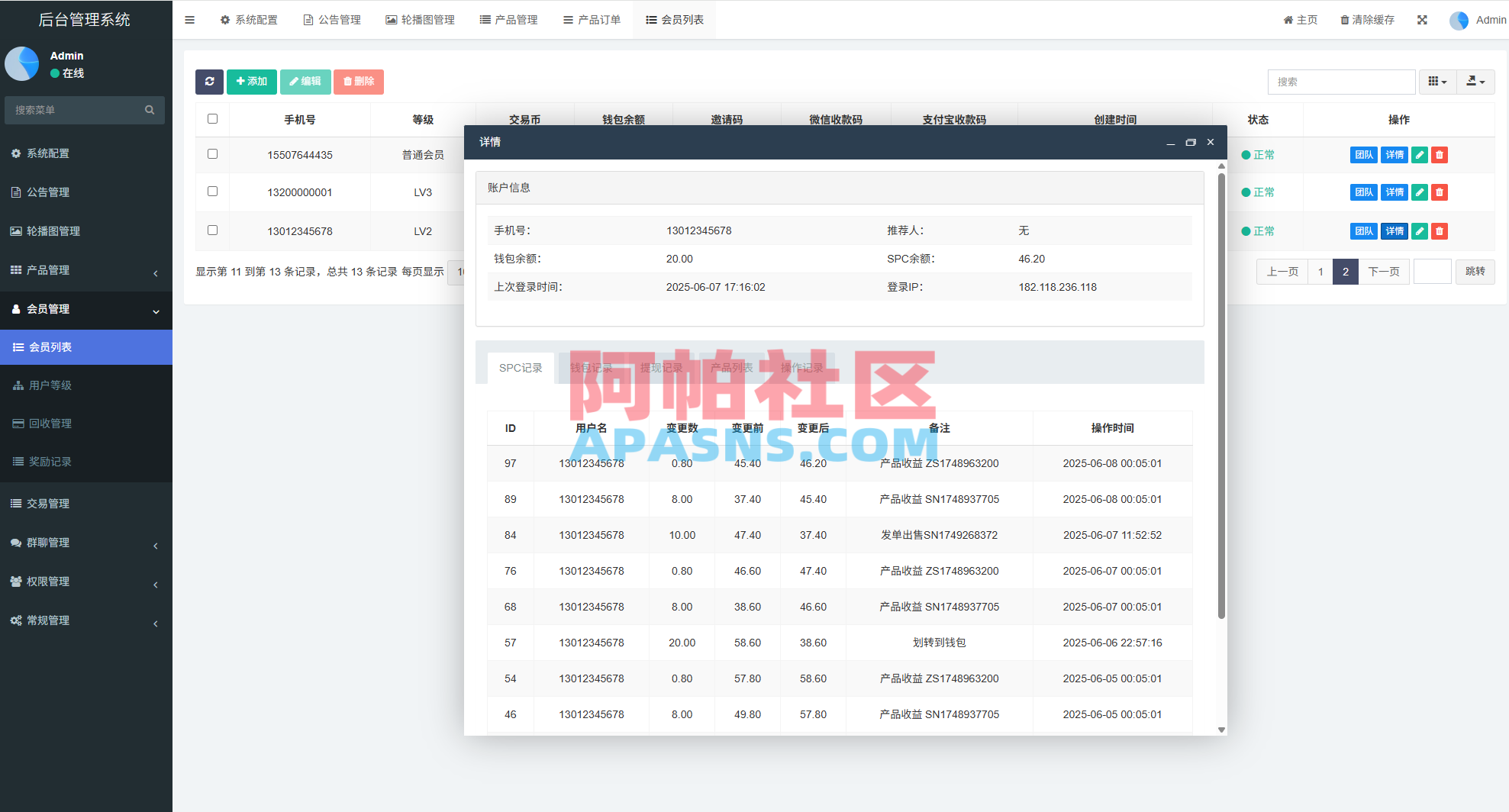
Task: Click the green pencil edit icon for 13012345678
Action: pos(1419,231)
